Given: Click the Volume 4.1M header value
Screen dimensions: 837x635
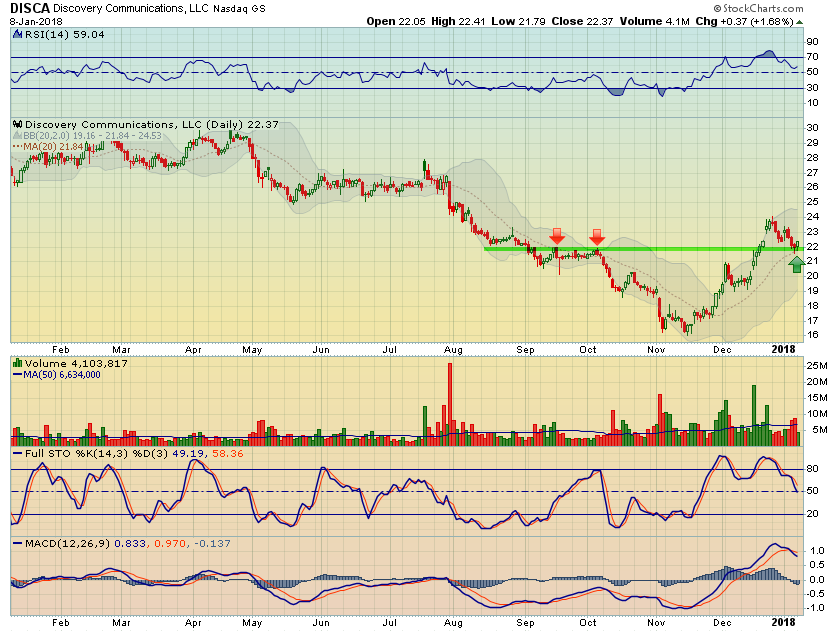Looking at the screenshot, I should tap(654, 21).
